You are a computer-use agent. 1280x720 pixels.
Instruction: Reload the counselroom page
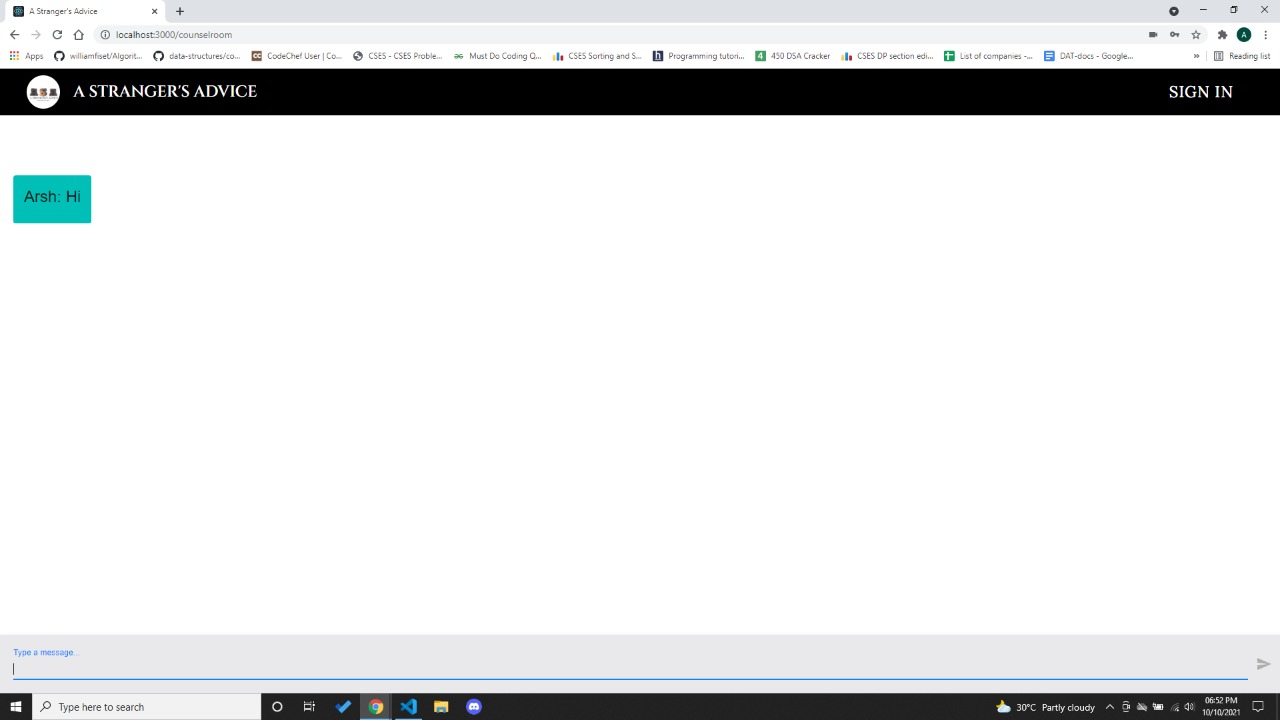click(x=57, y=35)
